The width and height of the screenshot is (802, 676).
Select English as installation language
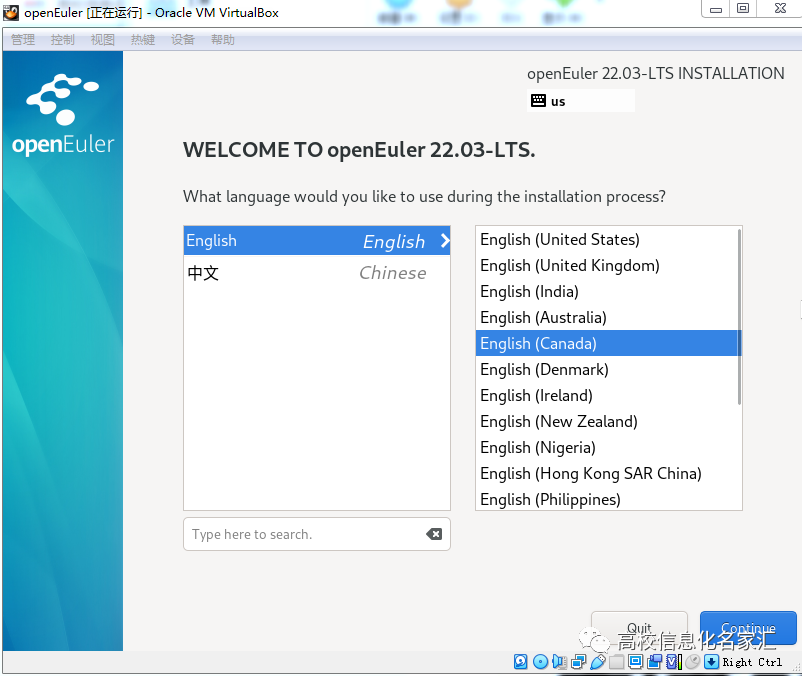coord(300,240)
